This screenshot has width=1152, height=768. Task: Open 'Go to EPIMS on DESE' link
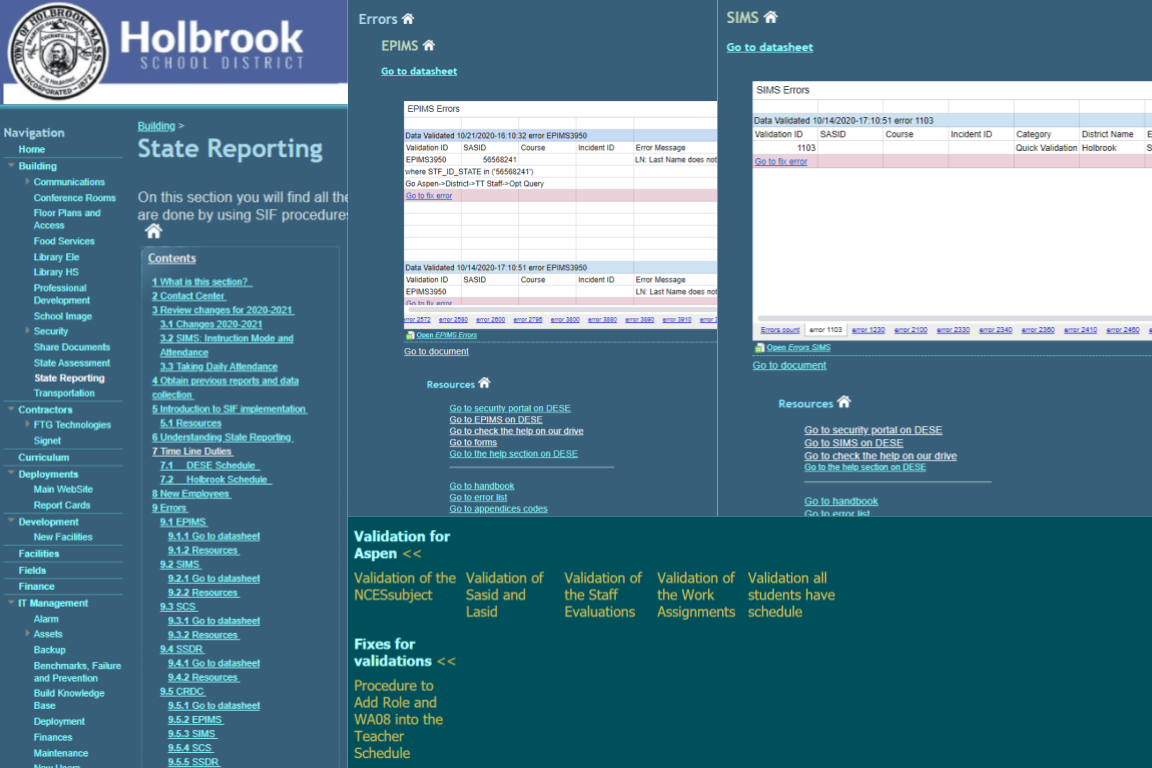coord(496,420)
